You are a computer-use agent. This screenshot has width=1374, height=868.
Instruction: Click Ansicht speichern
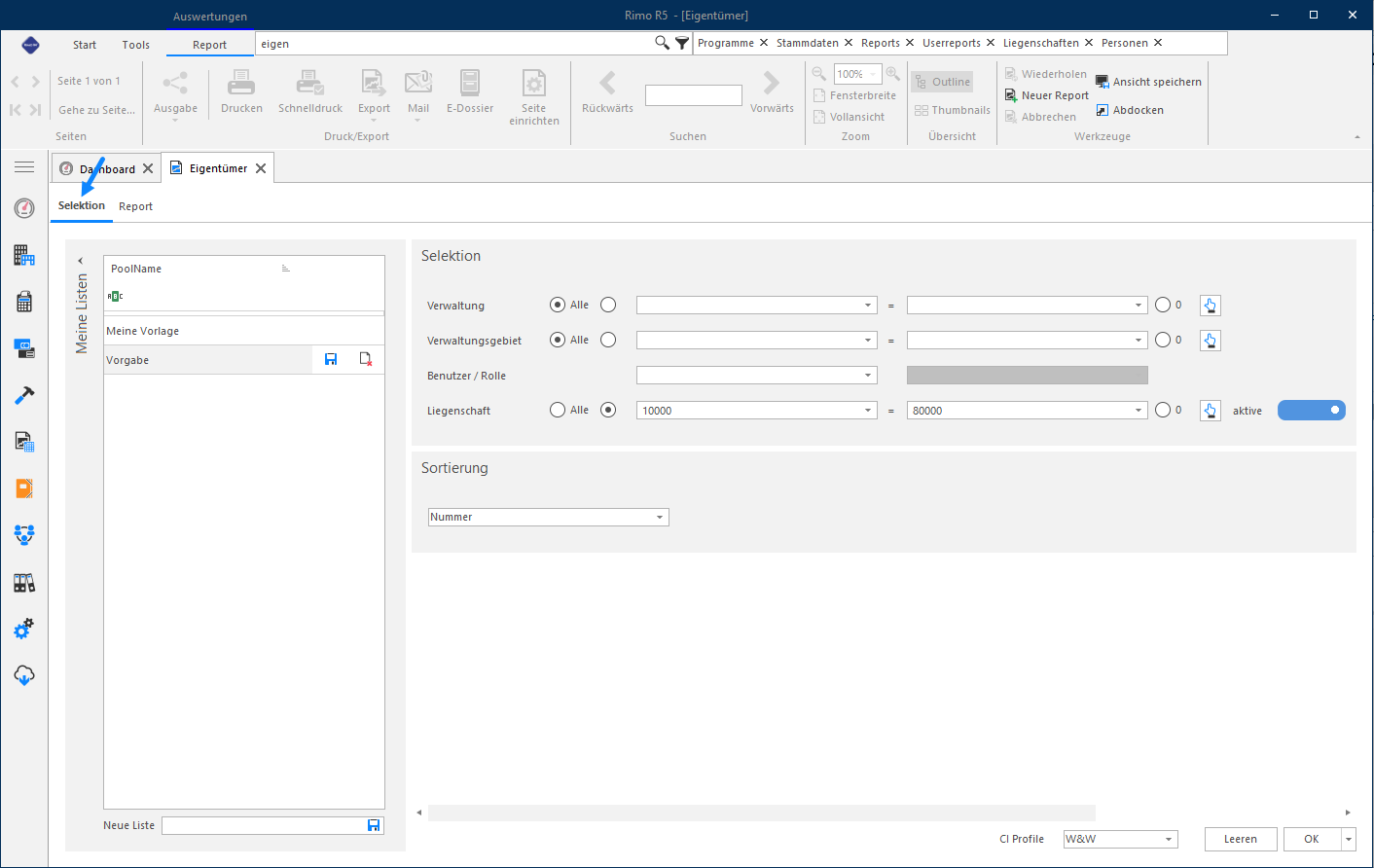pos(1148,82)
